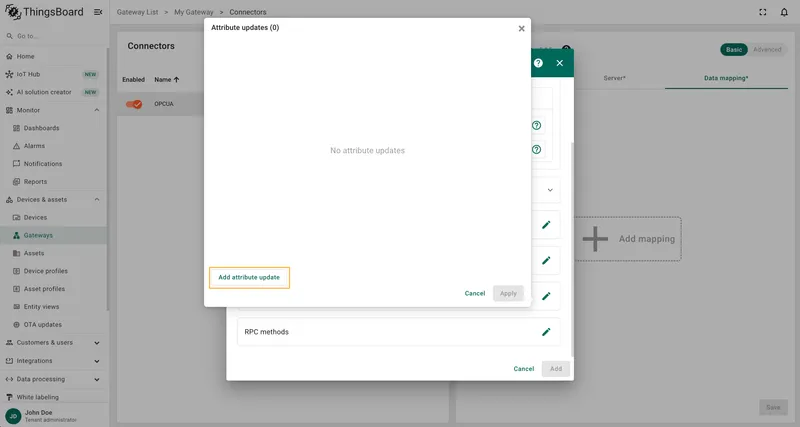The width and height of the screenshot is (800, 427).
Task: Switch to Basic configuration mode
Action: (x=734, y=49)
